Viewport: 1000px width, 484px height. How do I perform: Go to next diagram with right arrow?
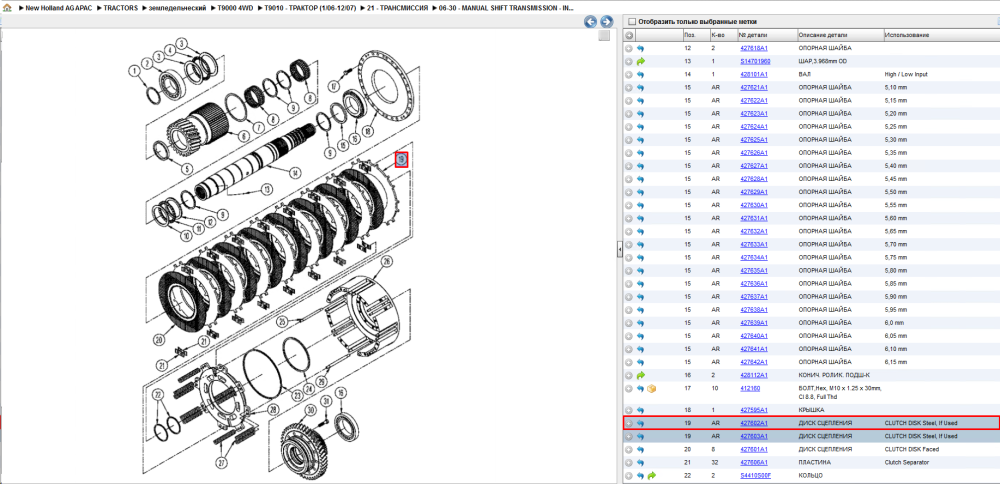pos(607,21)
